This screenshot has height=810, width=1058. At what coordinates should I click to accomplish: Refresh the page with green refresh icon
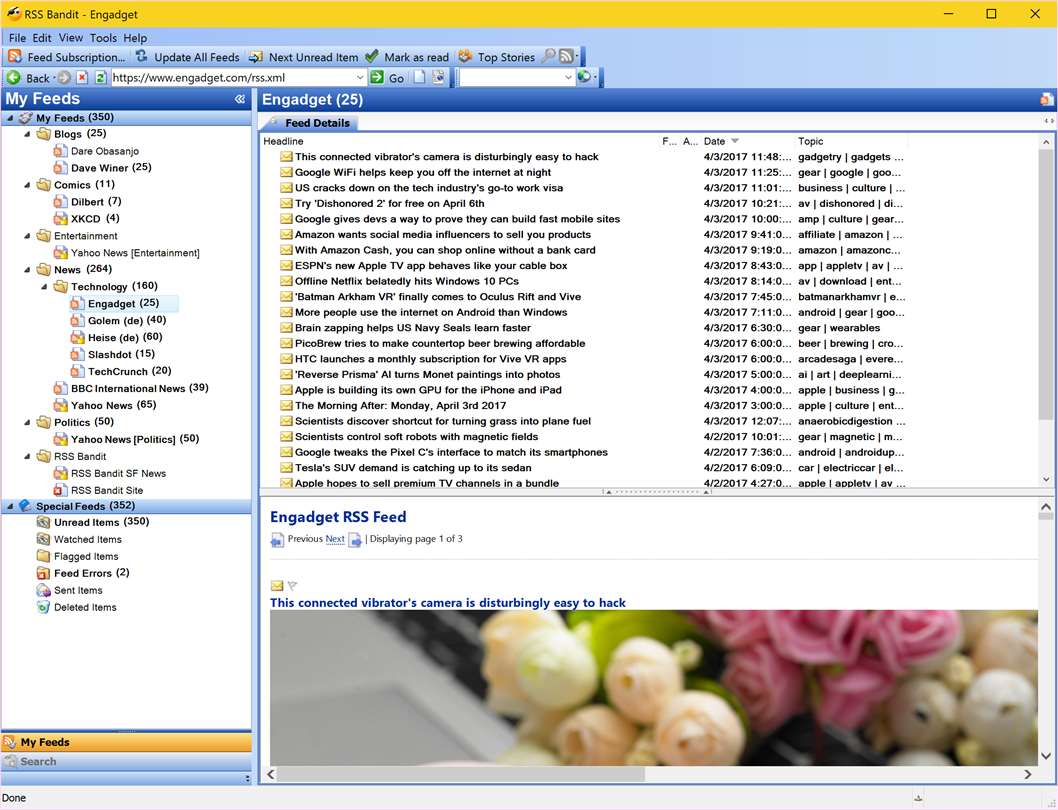(100, 78)
